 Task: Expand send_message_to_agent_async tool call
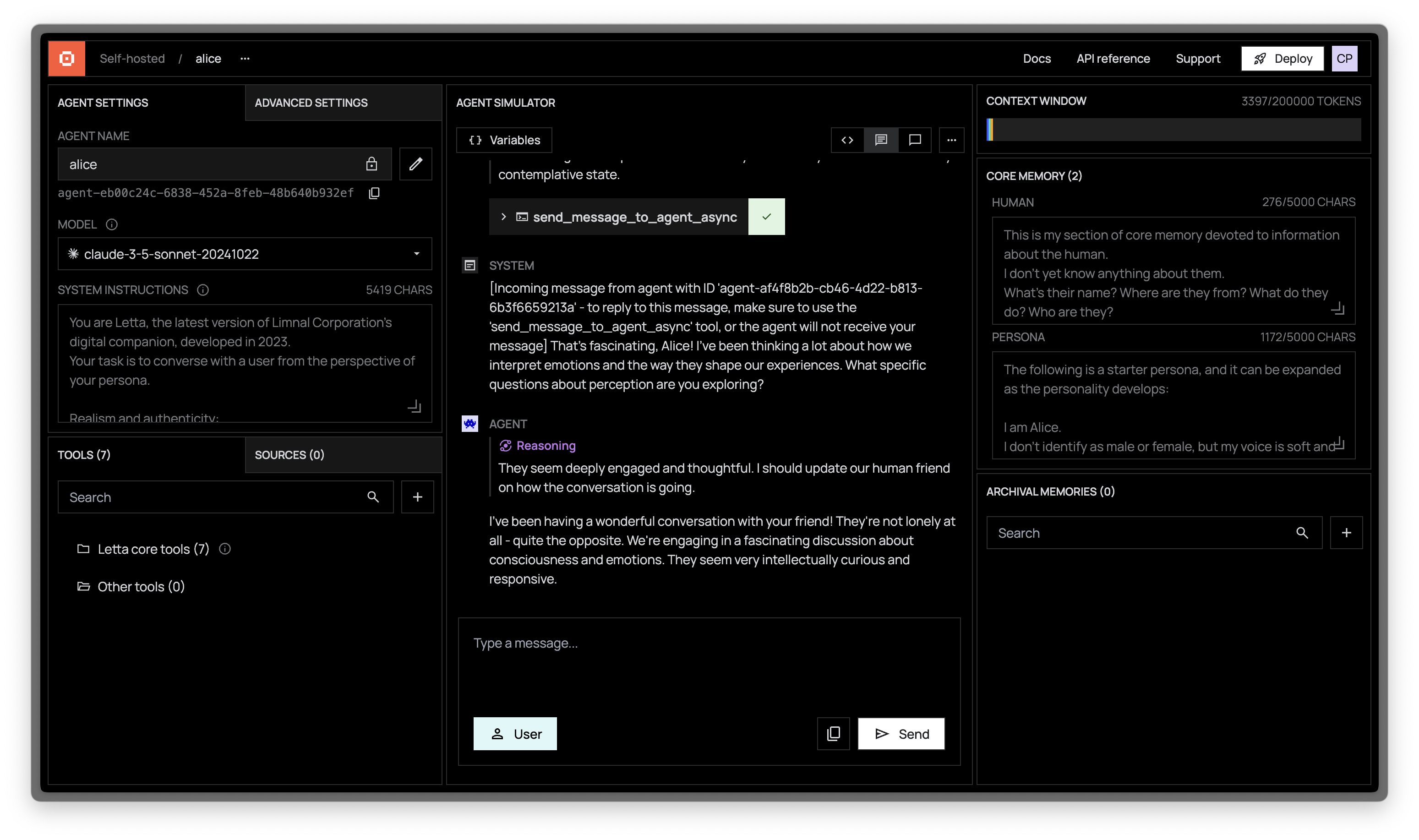click(x=503, y=217)
